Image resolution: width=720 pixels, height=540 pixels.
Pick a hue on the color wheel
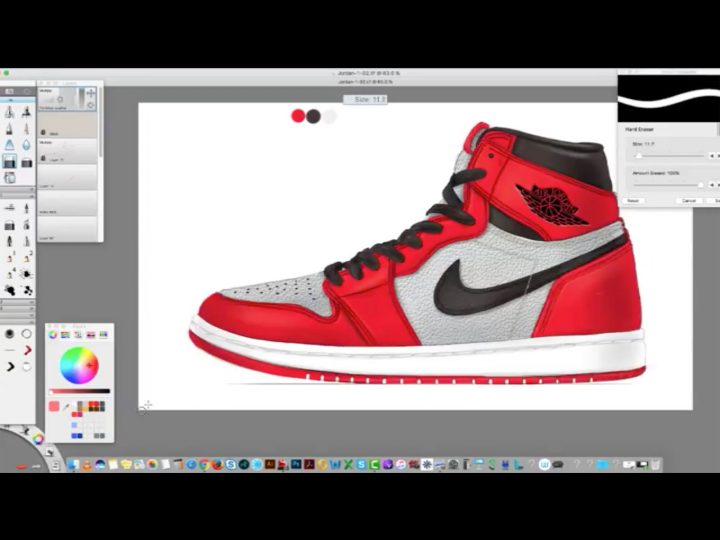click(x=79, y=366)
